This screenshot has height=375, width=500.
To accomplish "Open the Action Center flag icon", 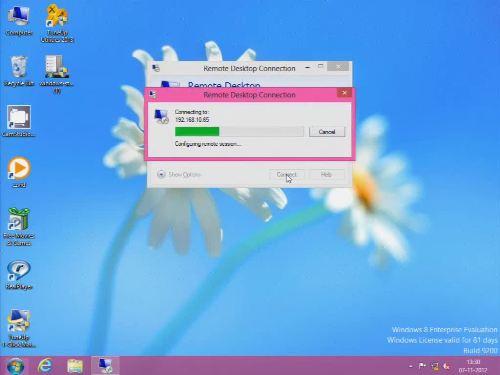I will [422, 366].
